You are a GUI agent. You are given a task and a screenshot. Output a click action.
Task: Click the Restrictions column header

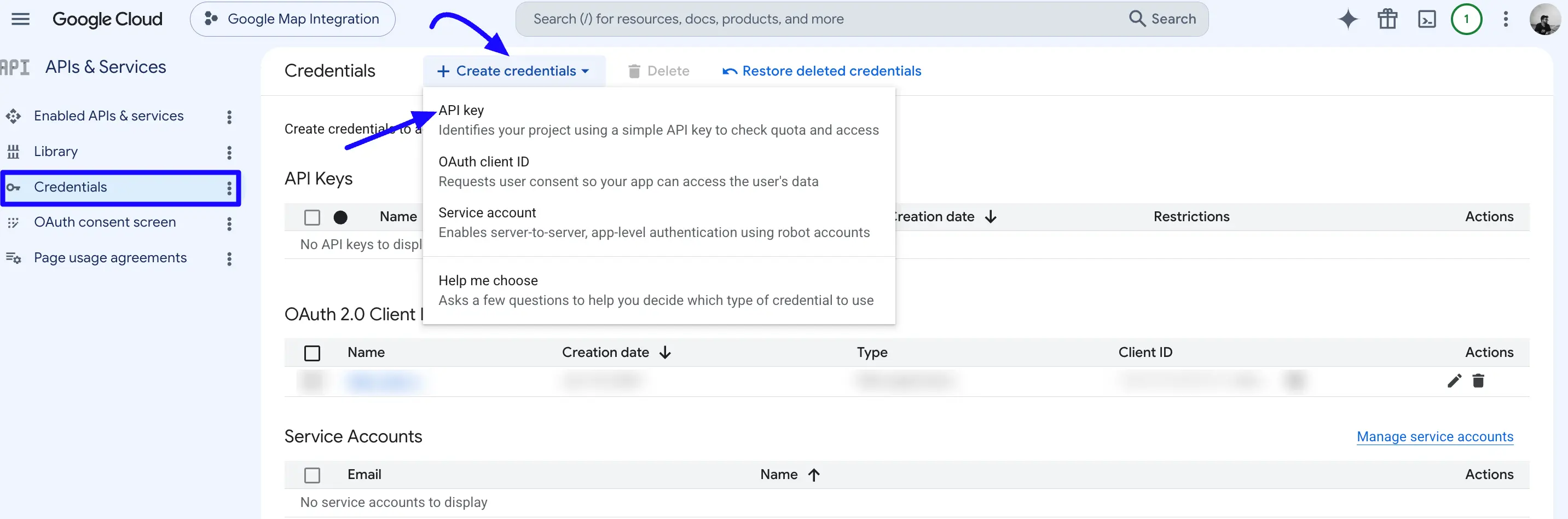pyautogui.click(x=1191, y=217)
